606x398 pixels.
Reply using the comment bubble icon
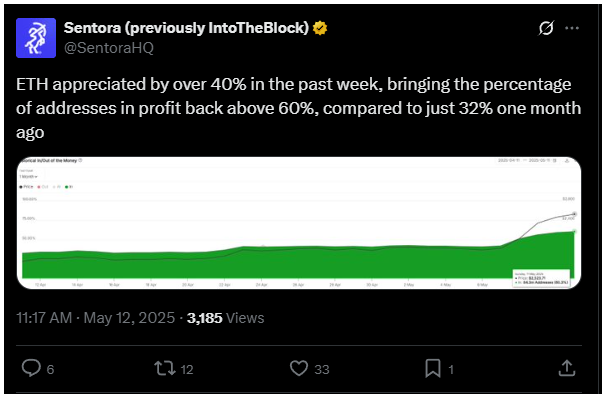31,368
